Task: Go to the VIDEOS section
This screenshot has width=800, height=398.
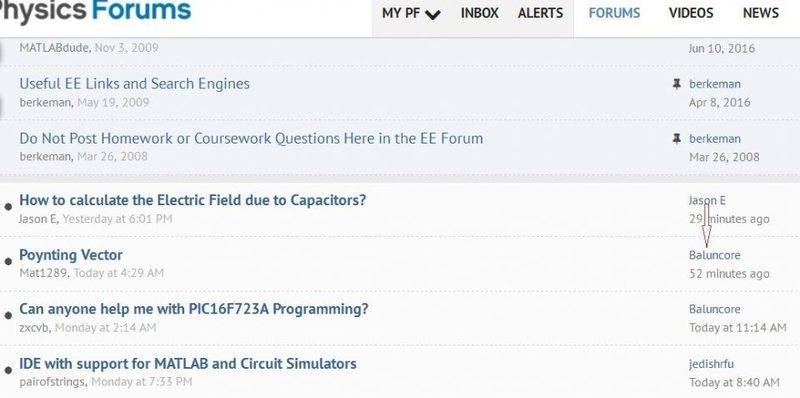Action: [691, 13]
